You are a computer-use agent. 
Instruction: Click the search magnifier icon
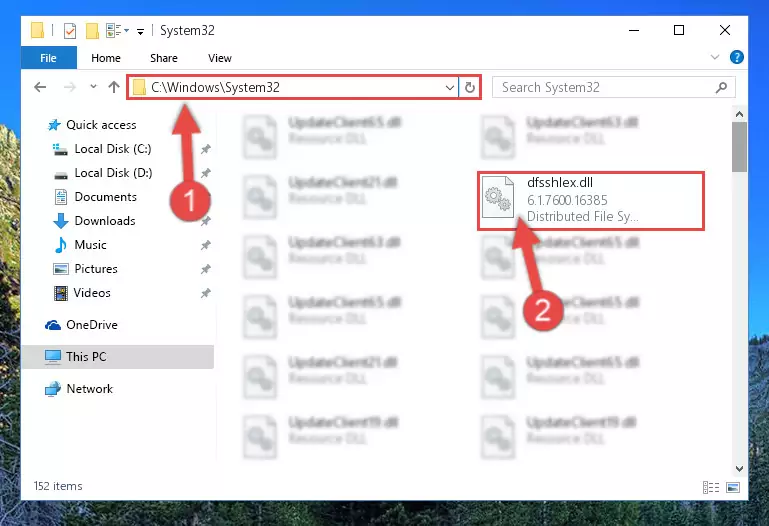[x=721, y=88]
